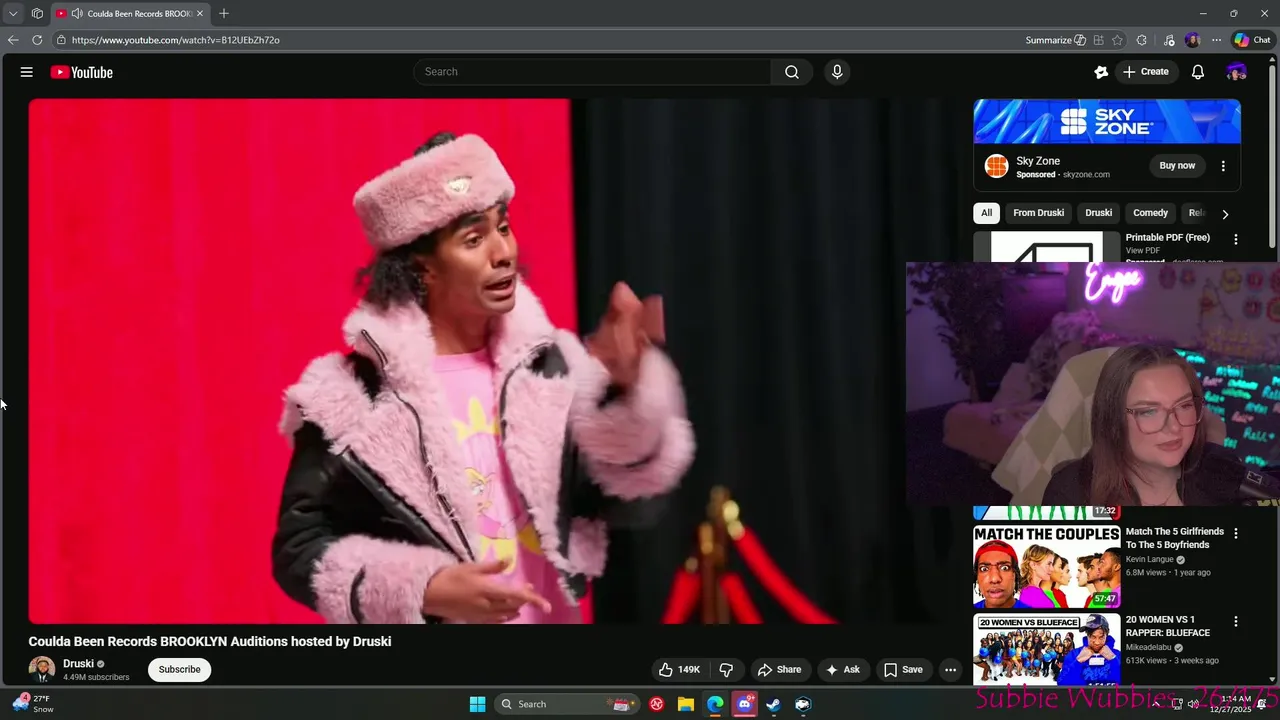Select the All filter chip
The height and width of the screenshot is (720, 1280).
987,213
